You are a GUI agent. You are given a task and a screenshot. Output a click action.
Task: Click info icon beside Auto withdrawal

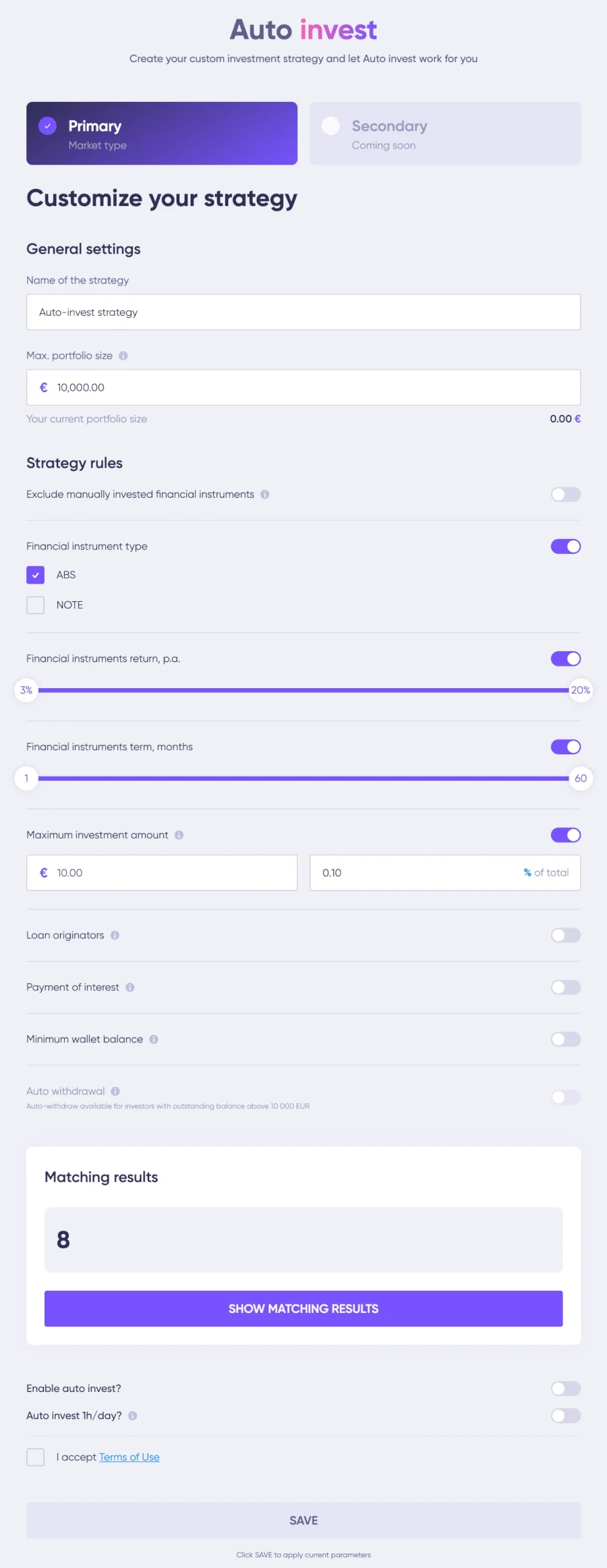(115, 1091)
